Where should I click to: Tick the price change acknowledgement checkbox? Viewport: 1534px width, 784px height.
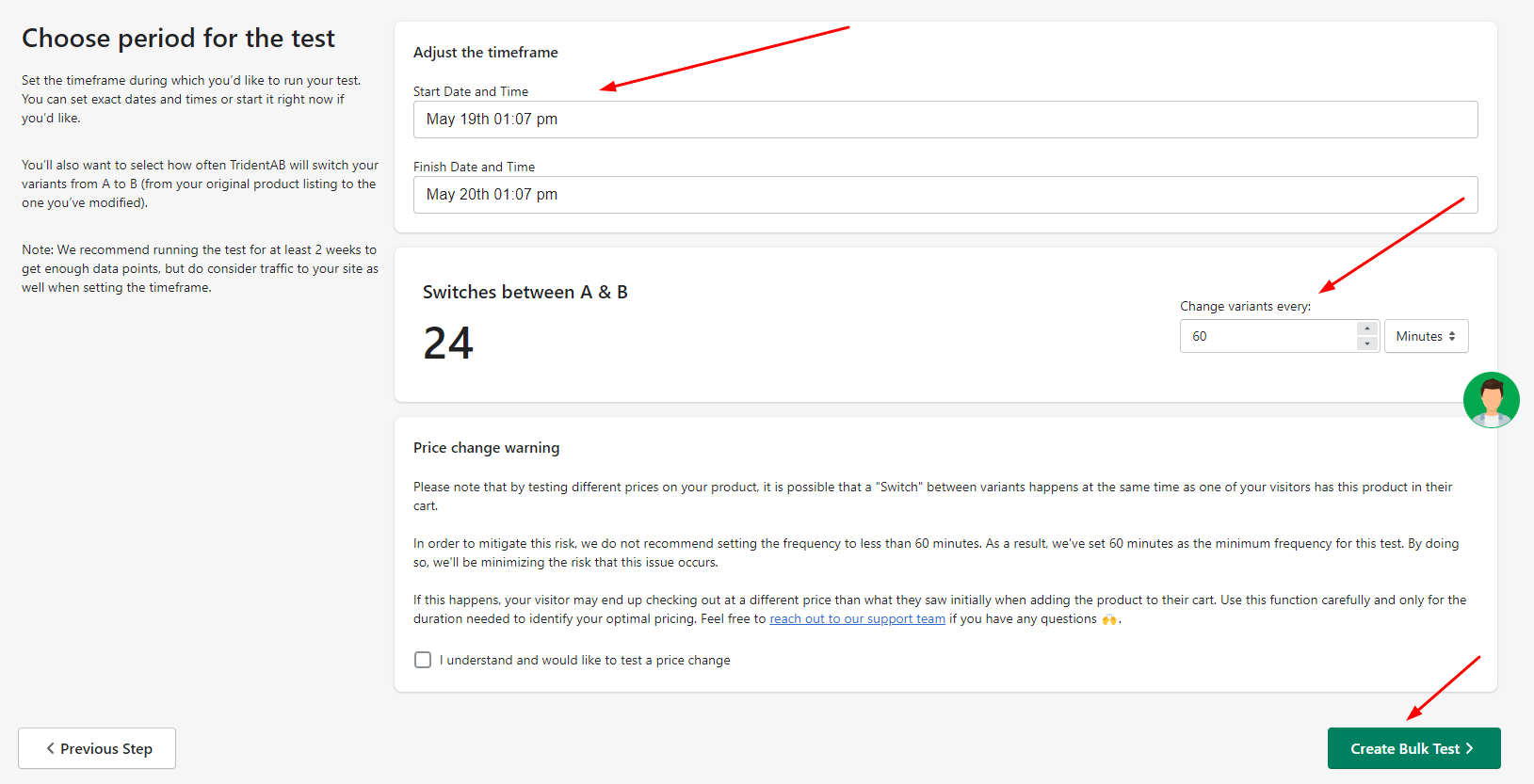pos(423,660)
